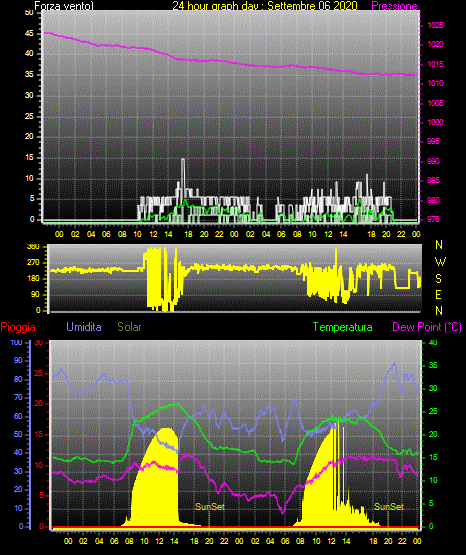Click the second SunSet marker label
The height and width of the screenshot is (555, 466).
pyautogui.click(x=389, y=507)
